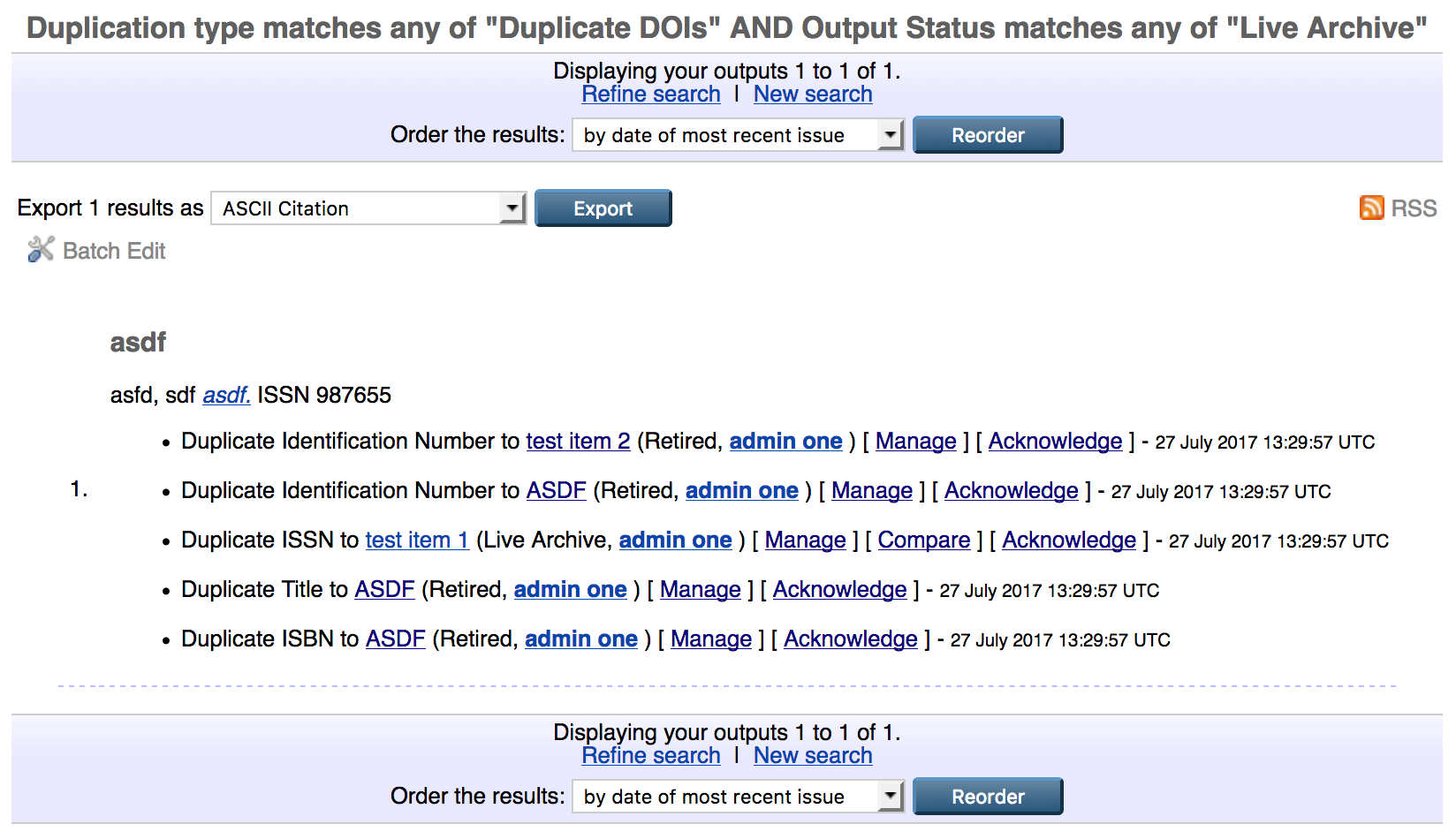Acknowledge the Duplicate Title issue
This screenshot has height=839, width=1456.
(x=839, y=590)
